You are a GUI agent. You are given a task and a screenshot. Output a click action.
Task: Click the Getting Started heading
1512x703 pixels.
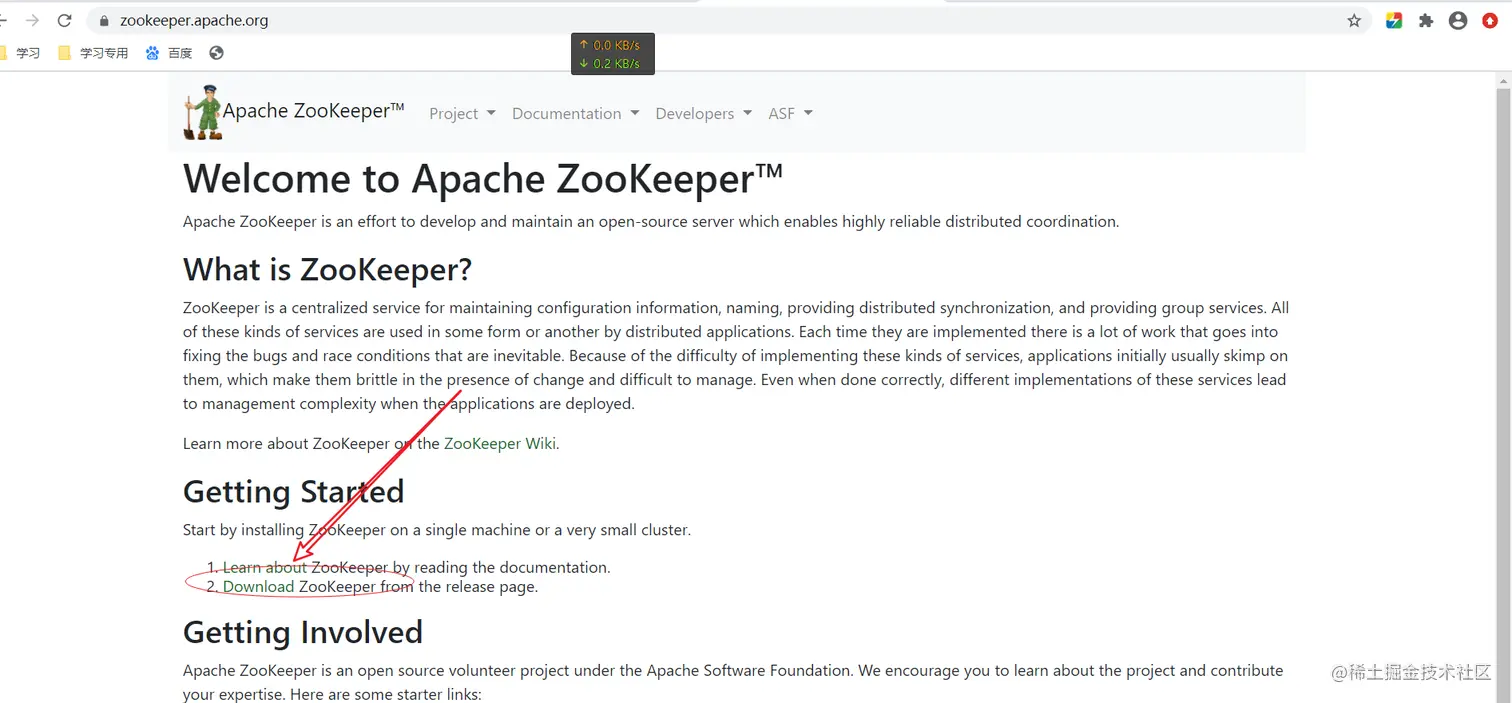(294, 491)
